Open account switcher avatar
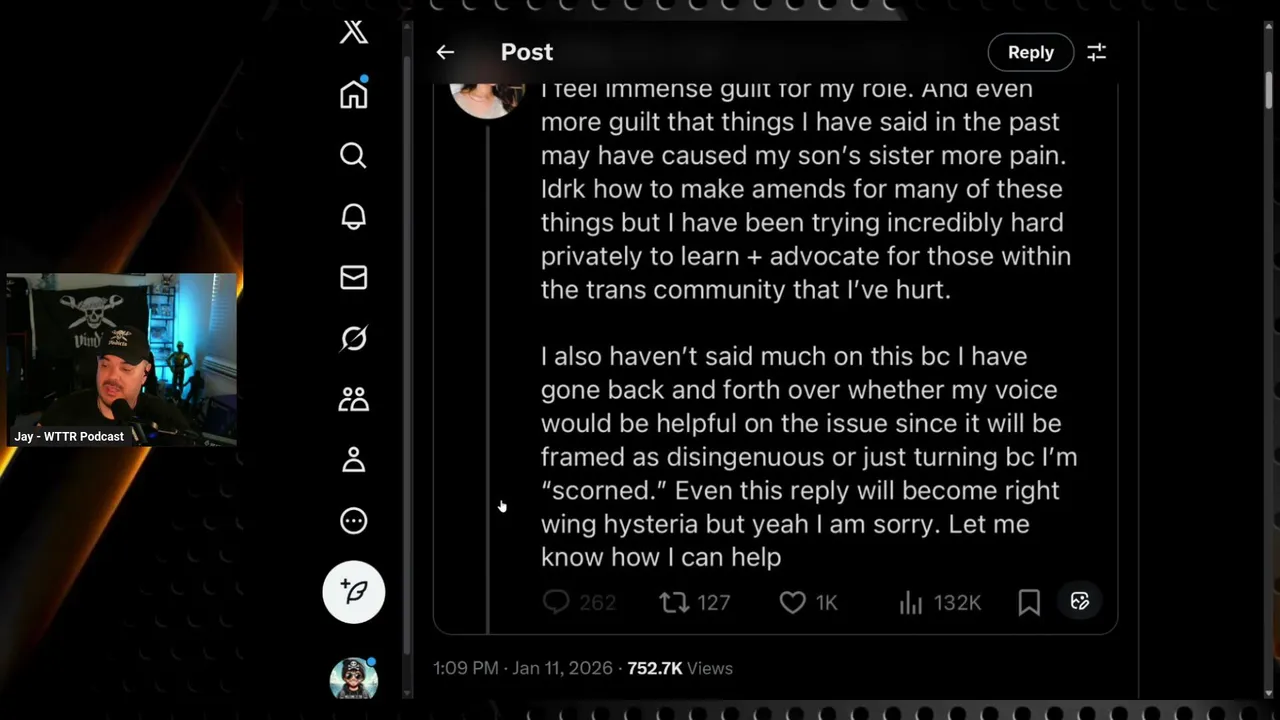This screenshot has width=1280, height=720. click(354, 680)
